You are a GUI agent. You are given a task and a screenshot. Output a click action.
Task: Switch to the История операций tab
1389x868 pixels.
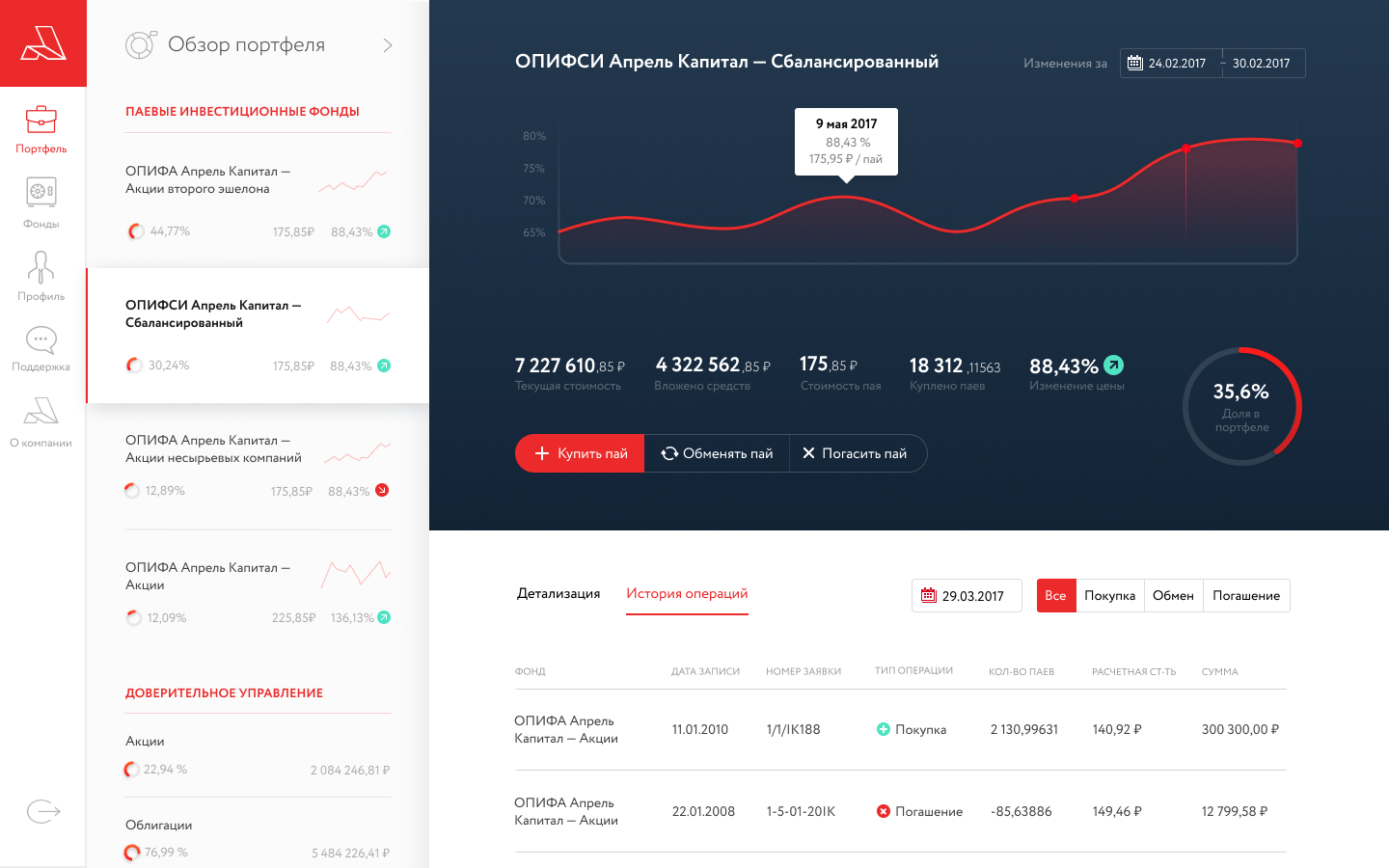(x=687, y=593)
